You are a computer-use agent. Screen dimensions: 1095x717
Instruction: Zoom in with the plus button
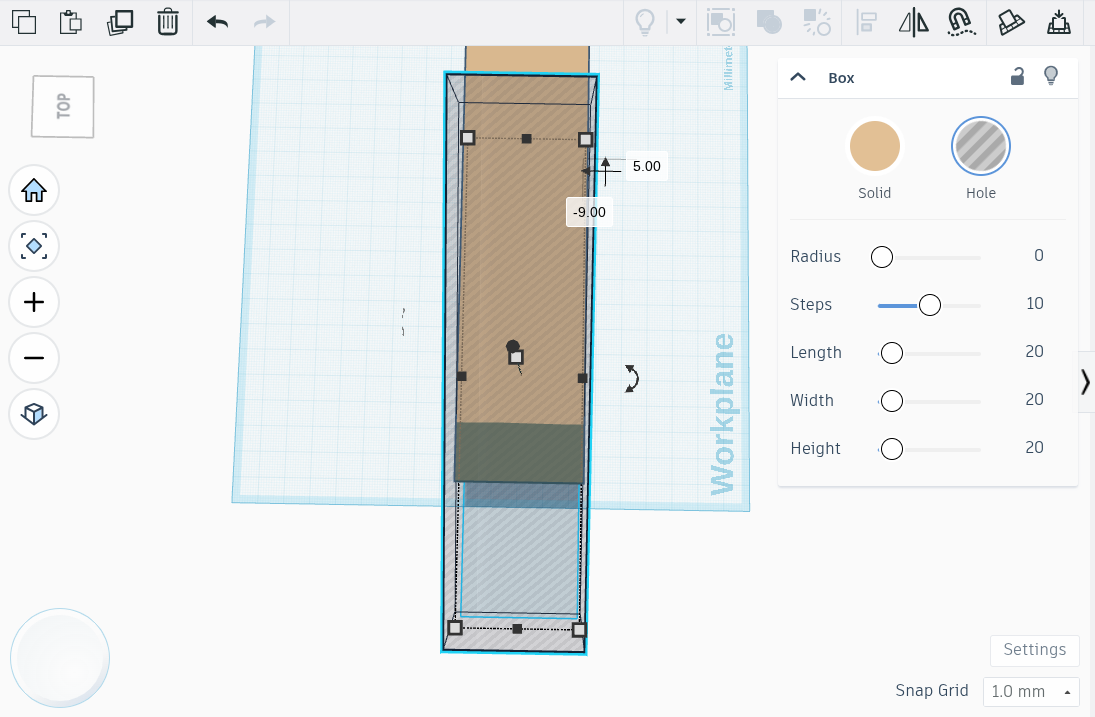(x=34, y=302)
